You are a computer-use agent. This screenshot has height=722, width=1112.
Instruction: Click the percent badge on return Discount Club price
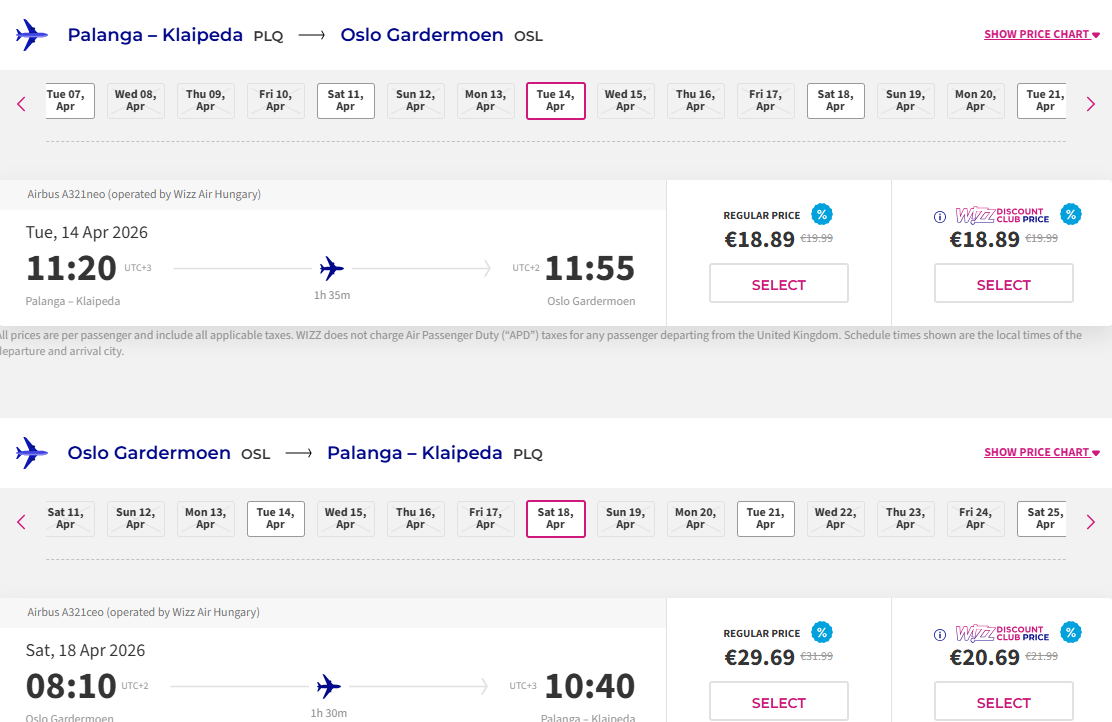[x=1071, y=632]
